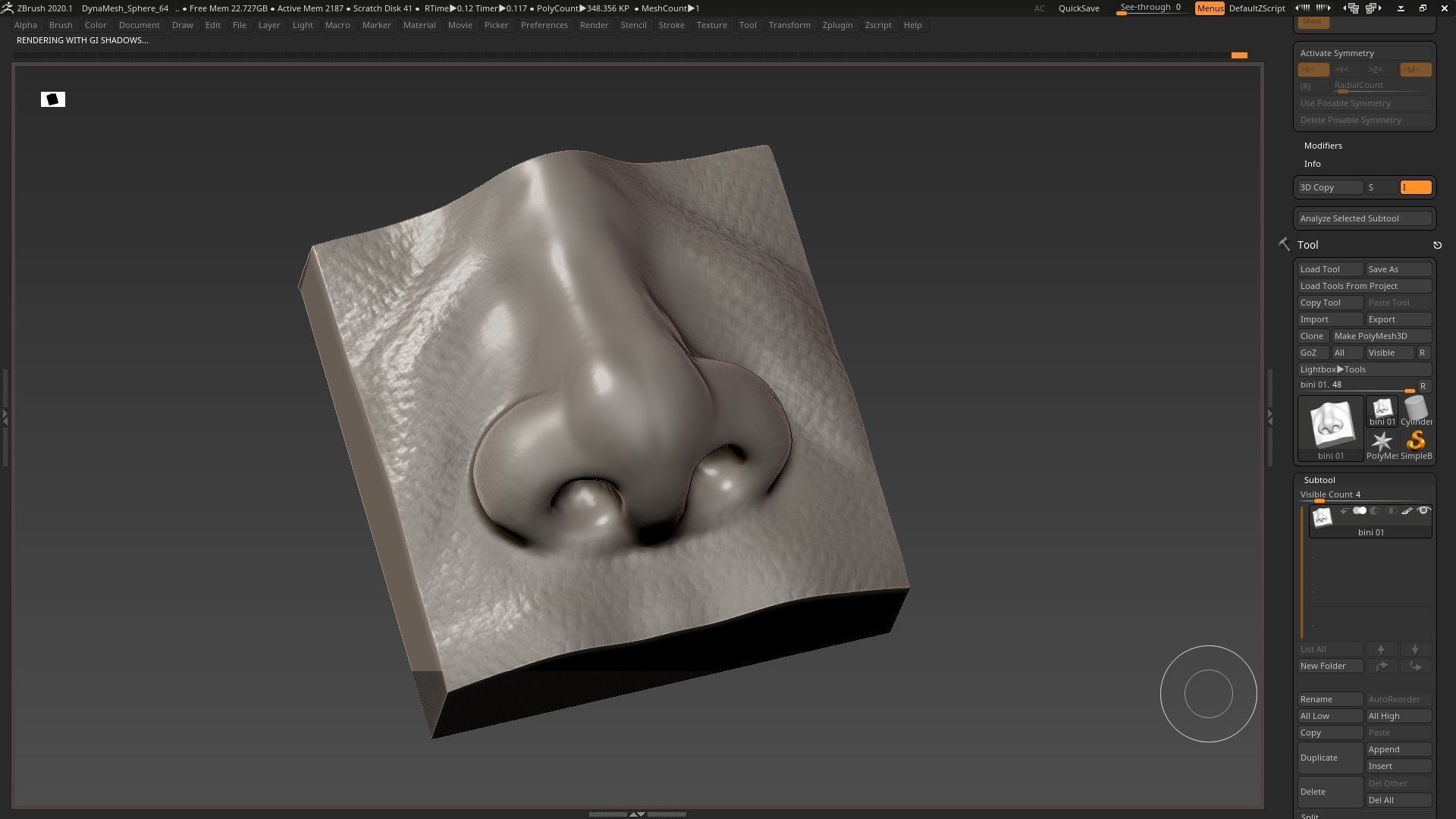The width and height of the screenshot is (1456, 819).
Task: Toggle Y axis symmetry
Action: pos(1342,70)
